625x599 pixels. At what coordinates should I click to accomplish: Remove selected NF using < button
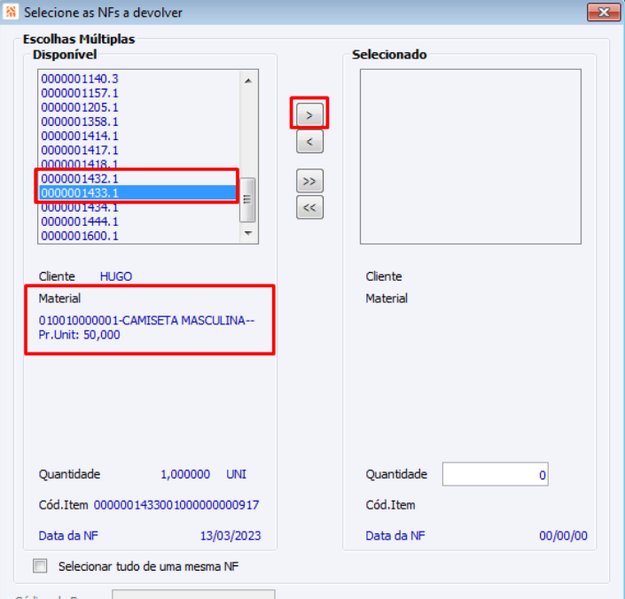(309, 141)
